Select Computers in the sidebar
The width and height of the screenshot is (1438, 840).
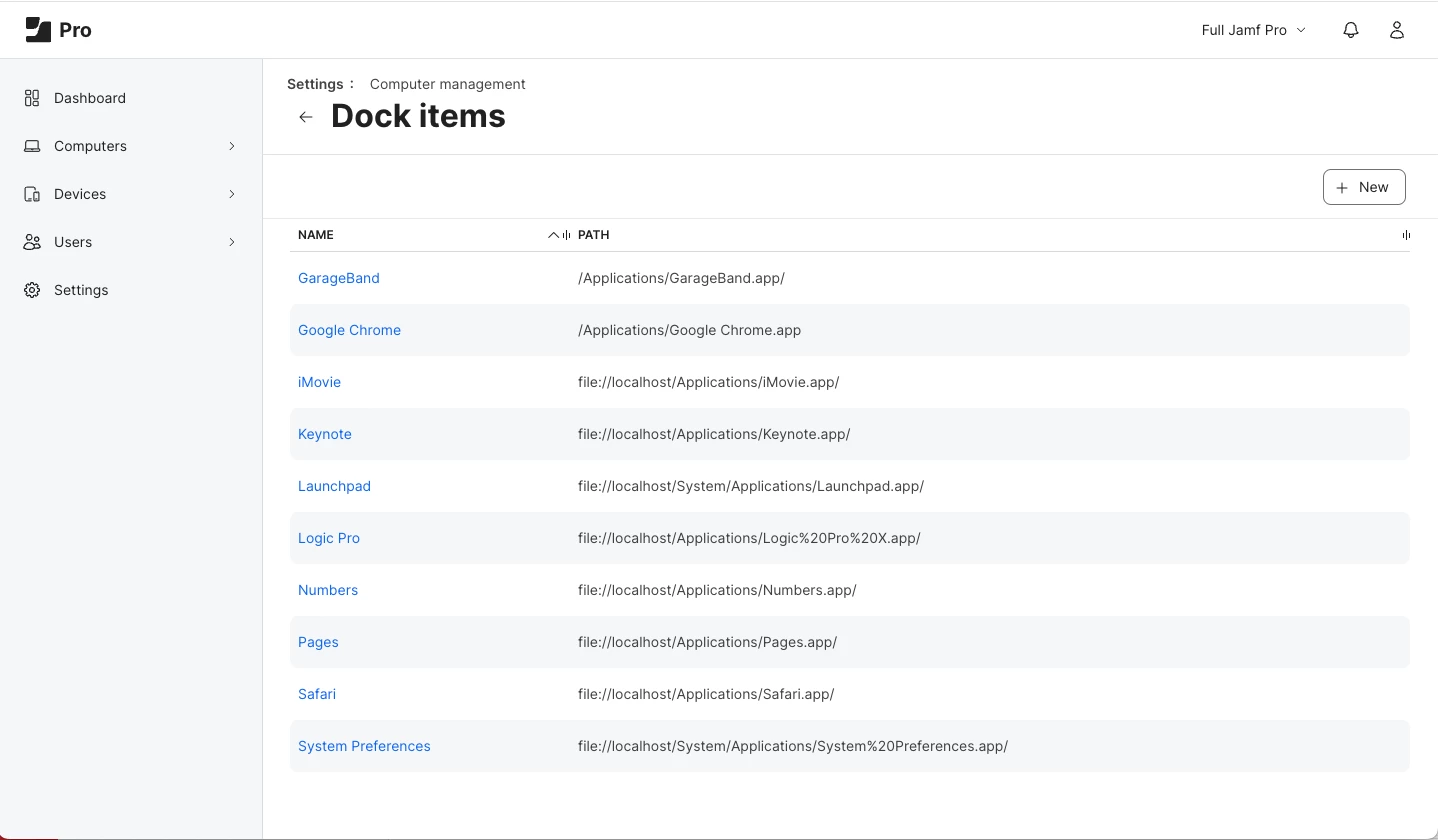90,146
